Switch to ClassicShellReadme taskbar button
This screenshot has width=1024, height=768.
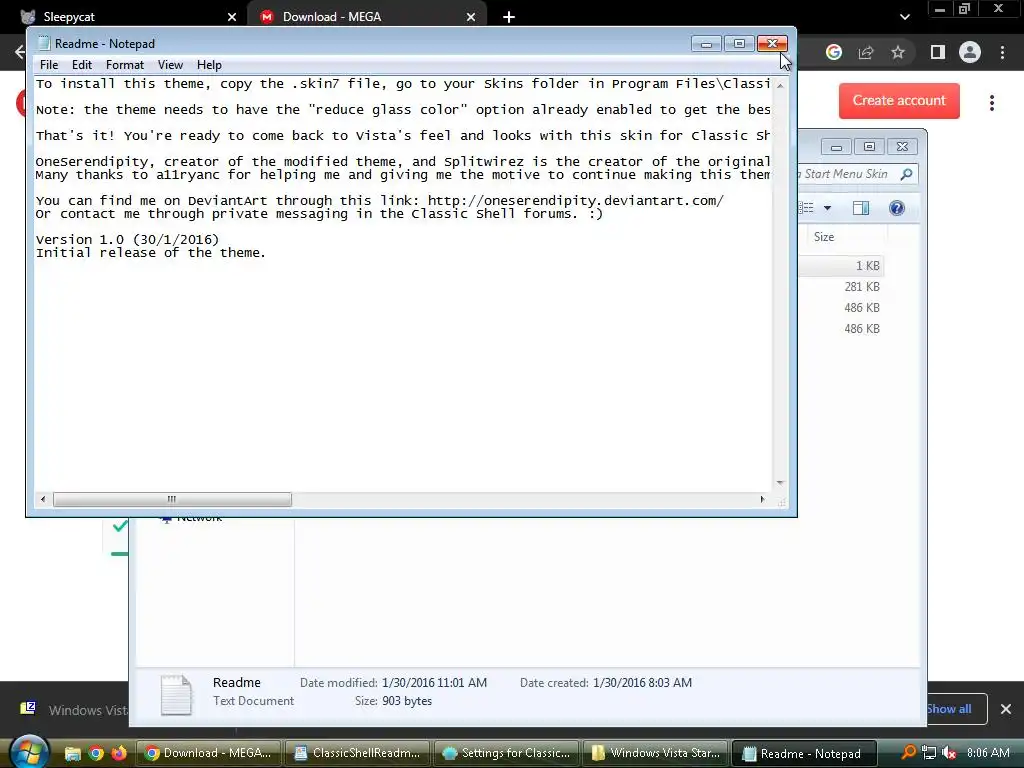pos(357,753)
